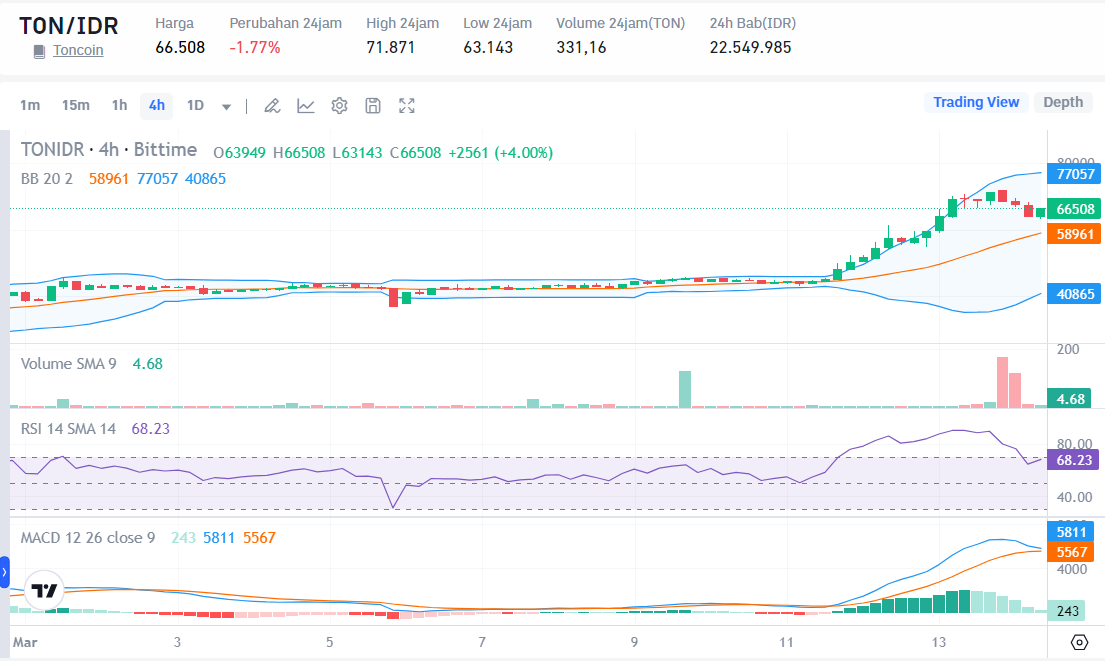Click the 77057 BB upper legend value
Screen dimensions: 1105x661
(x=157, y=179)
